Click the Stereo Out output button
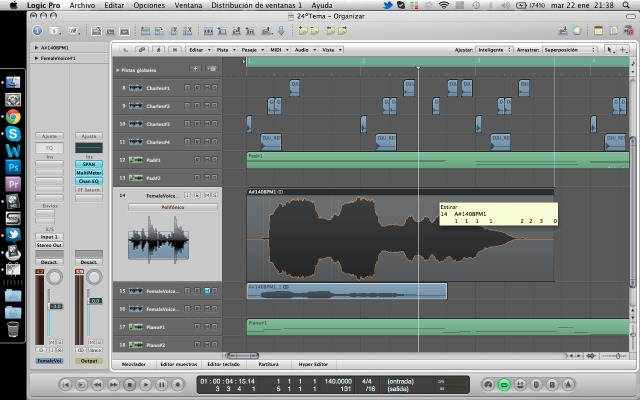Image resolution: width=640 pixels, height=400 pixels. (48, 243)
